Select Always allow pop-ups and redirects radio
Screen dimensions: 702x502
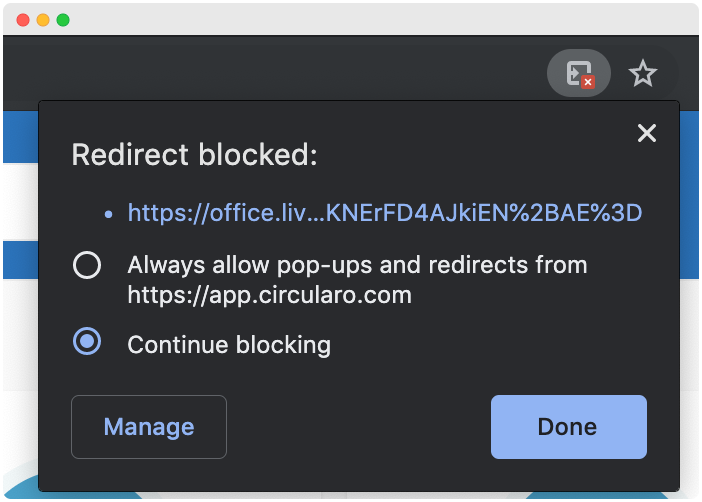click(x=87, y=266)
